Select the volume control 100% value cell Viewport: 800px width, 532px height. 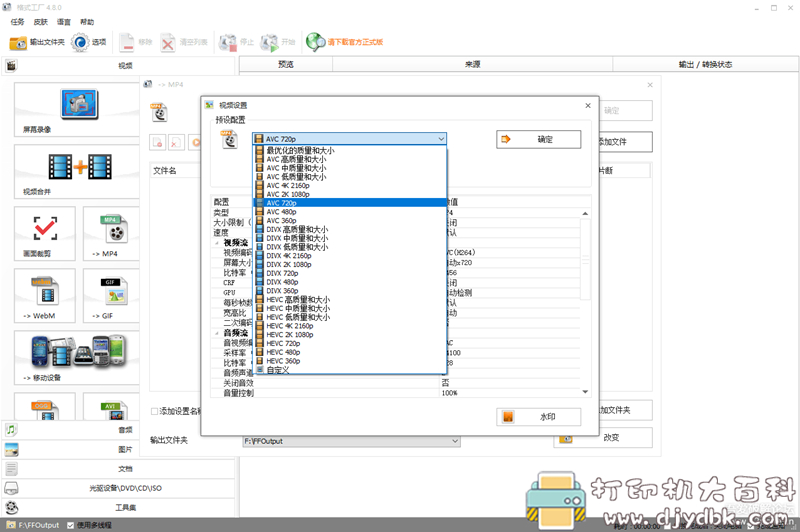(x=509, y=393)
